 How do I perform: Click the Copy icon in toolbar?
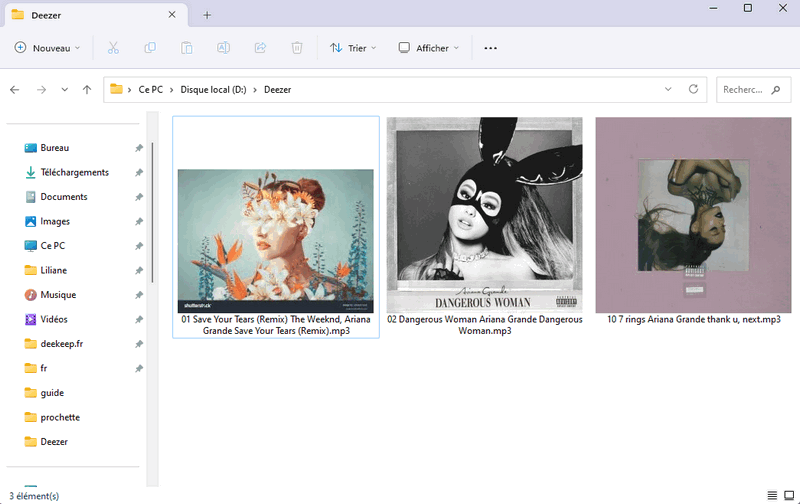[x=150, y=48]
